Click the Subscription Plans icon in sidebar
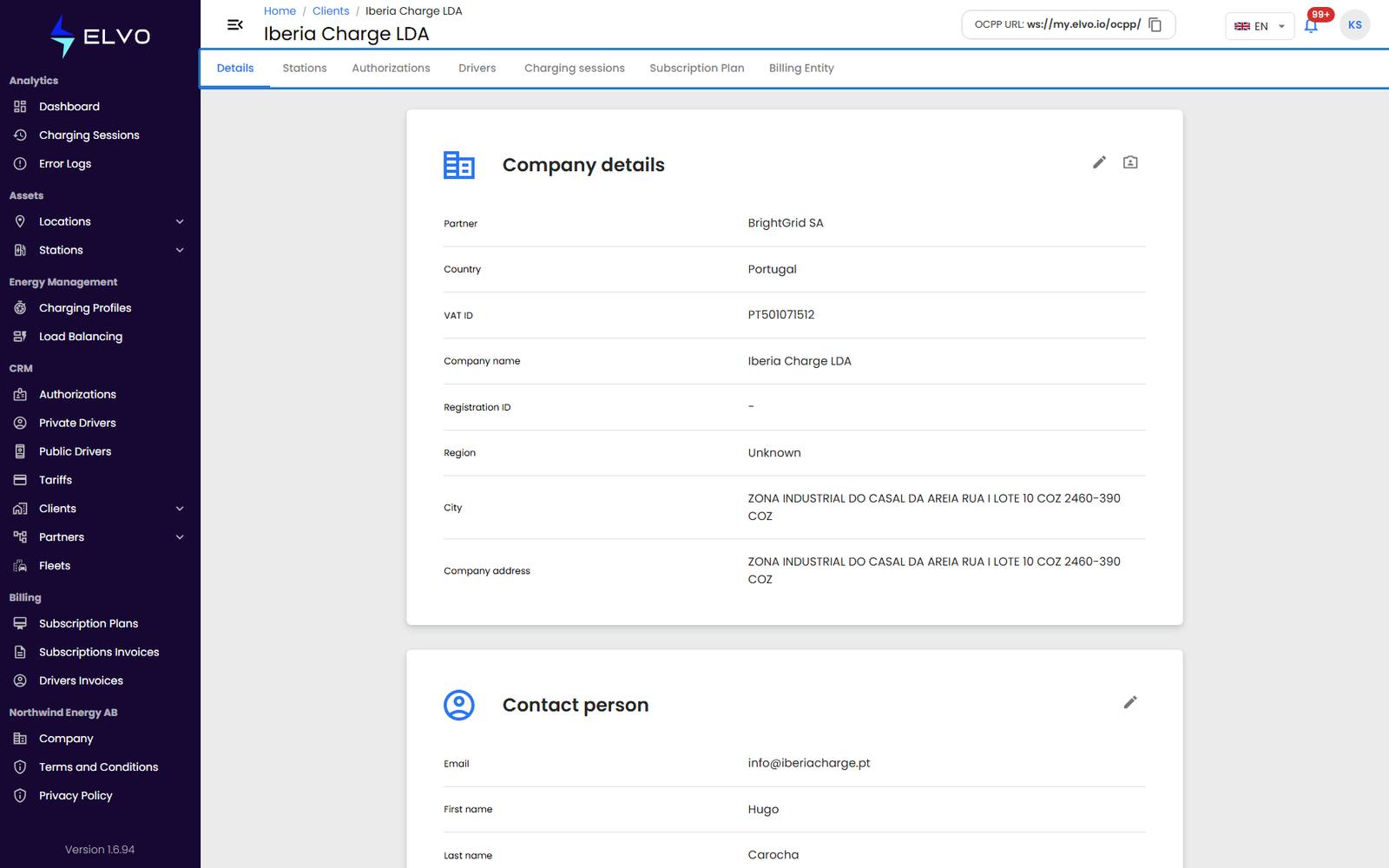 coord(20,623)
